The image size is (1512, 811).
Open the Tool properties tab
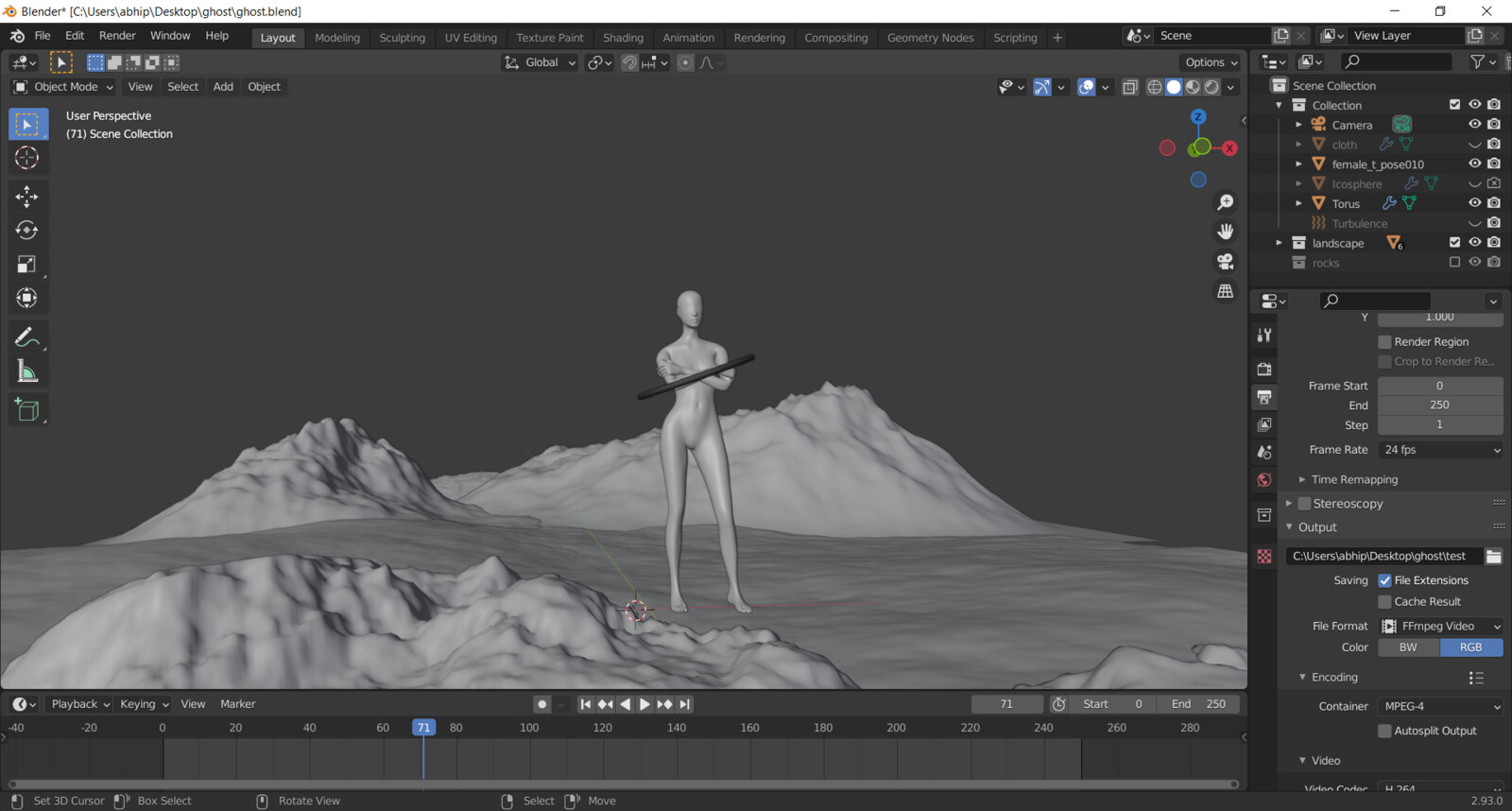1264,335
